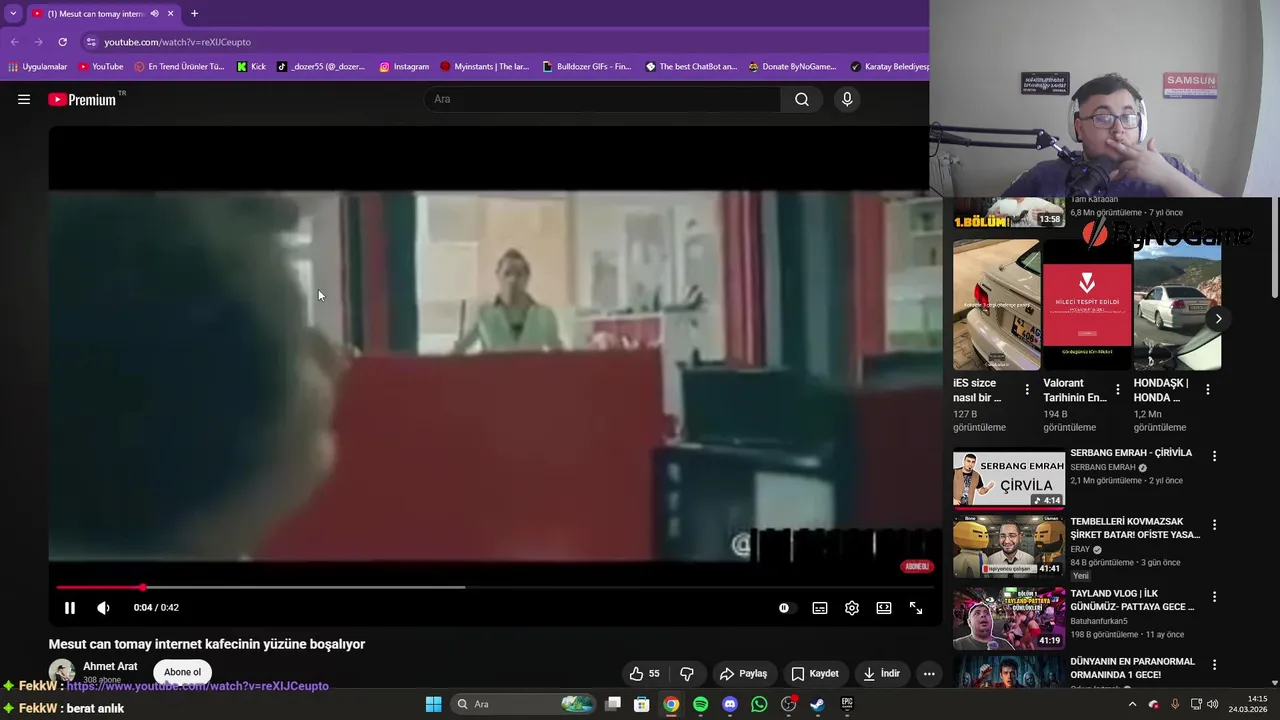Image resolution: width=1280 pixels, height=720 pixels.
Task: Open the tab search dropdown arrow
Action: point(12,13)
